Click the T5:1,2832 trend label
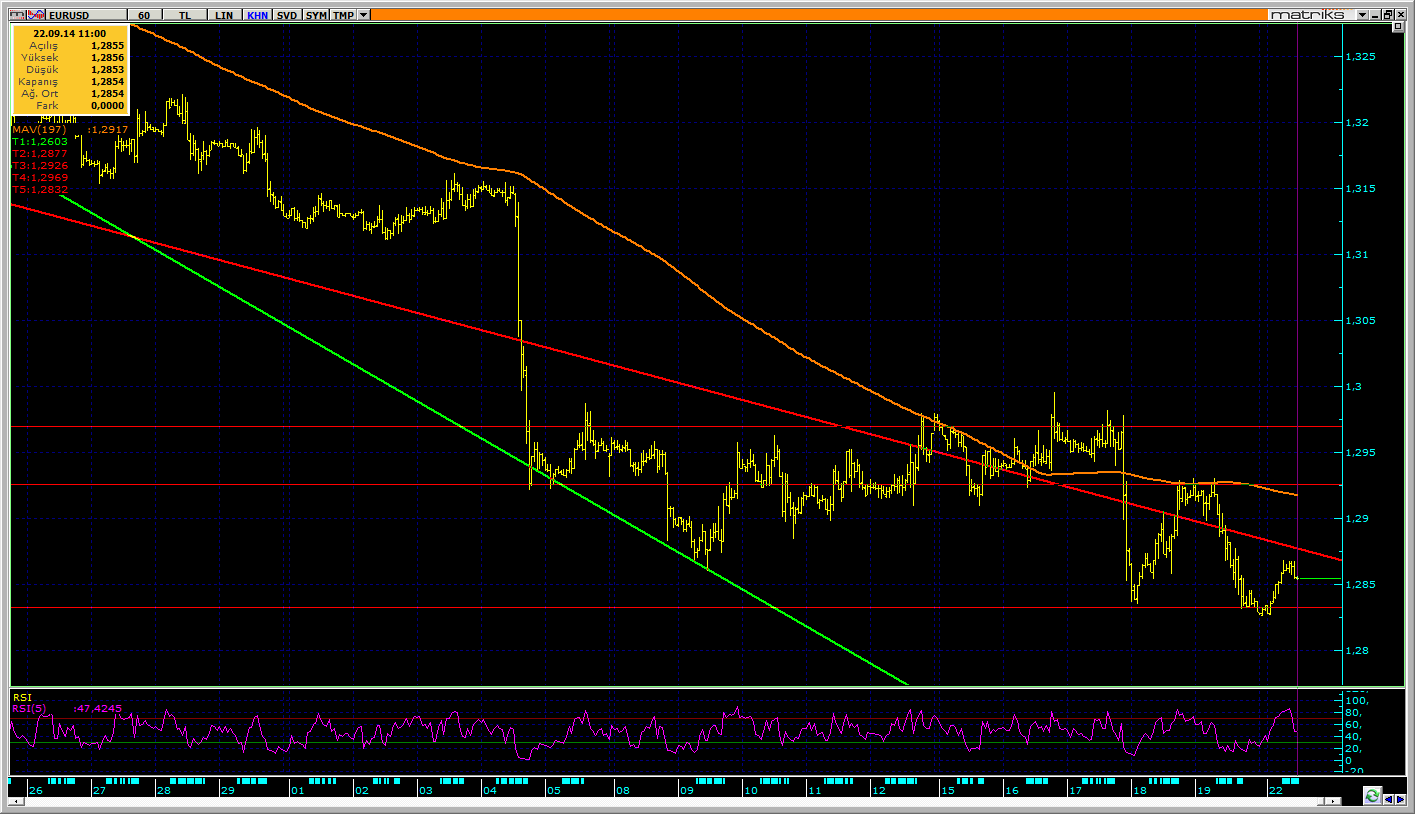This screenshot has height=814, width=1415. [x=40, y=189]
